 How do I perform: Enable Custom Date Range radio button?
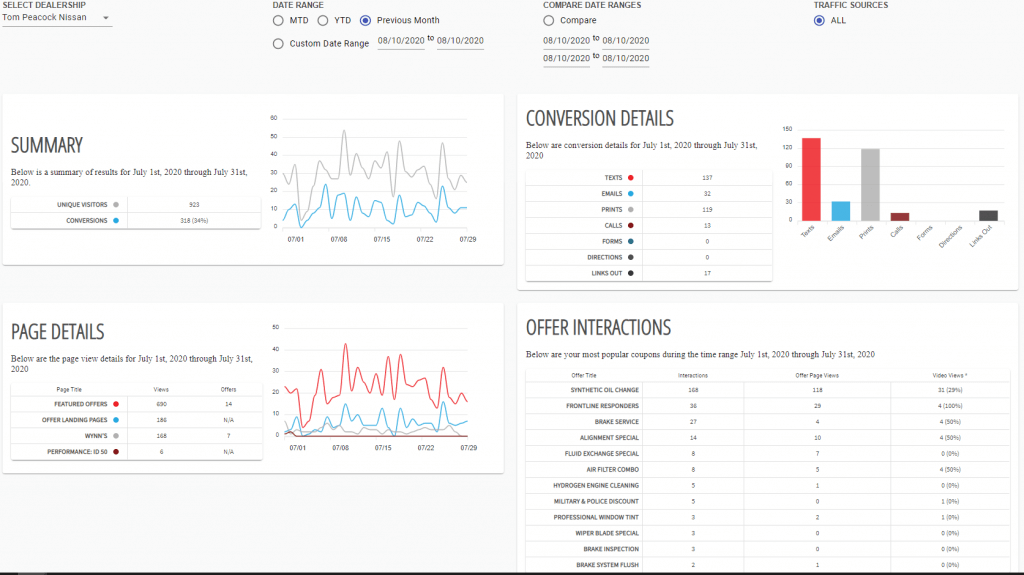(278, 44)
